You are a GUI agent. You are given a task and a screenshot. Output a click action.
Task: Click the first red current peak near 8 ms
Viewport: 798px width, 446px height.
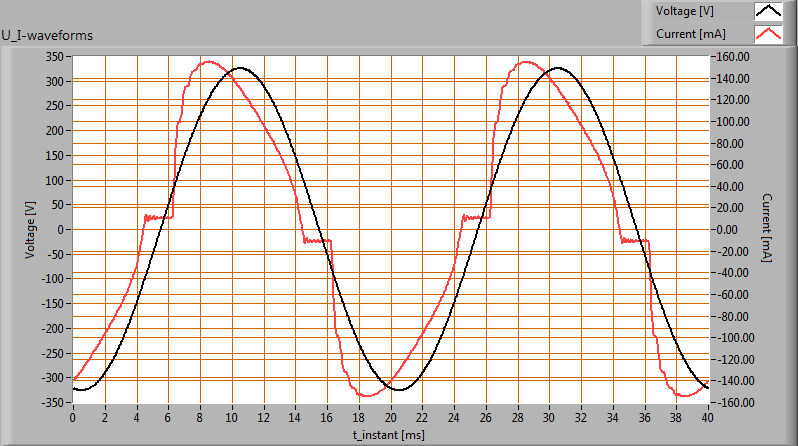[208, 61]
